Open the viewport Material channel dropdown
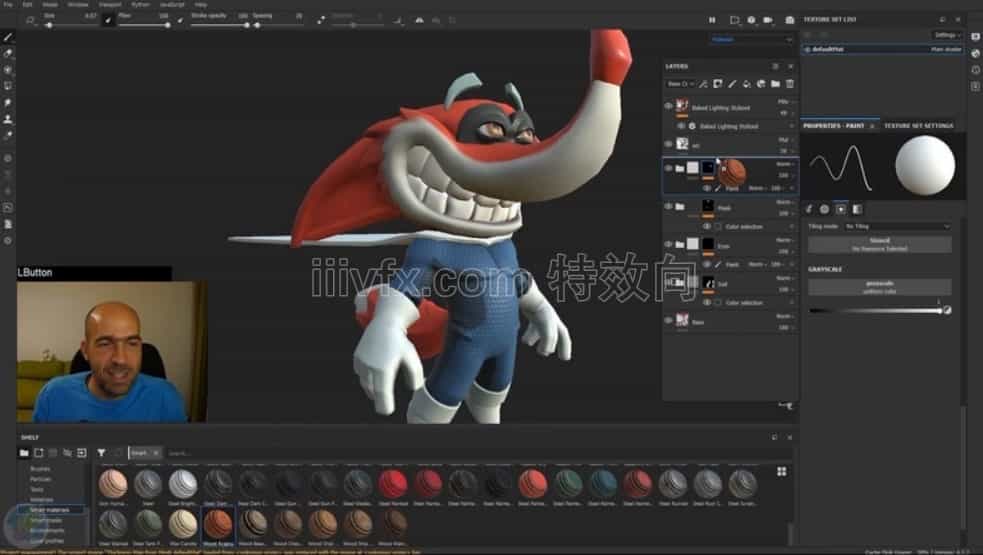 752,40
